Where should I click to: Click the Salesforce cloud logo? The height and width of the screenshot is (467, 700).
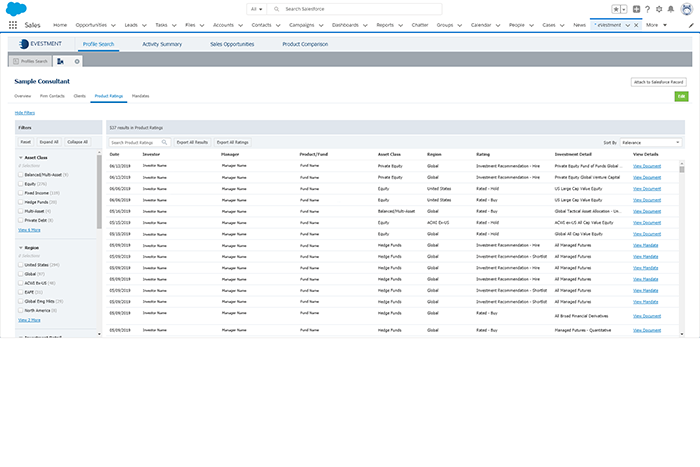pos(14,8)
